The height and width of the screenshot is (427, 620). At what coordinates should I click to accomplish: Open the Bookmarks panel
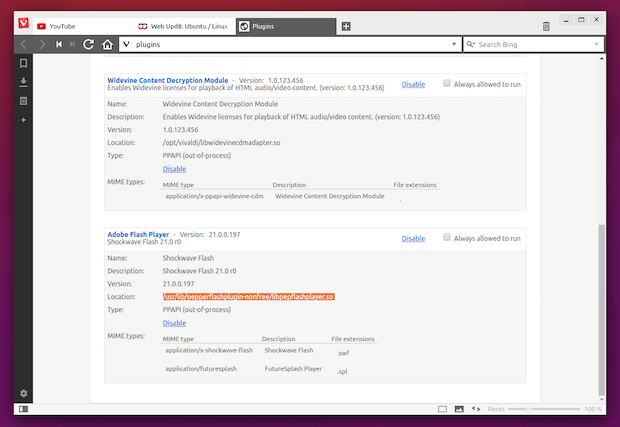coord(23,63)
